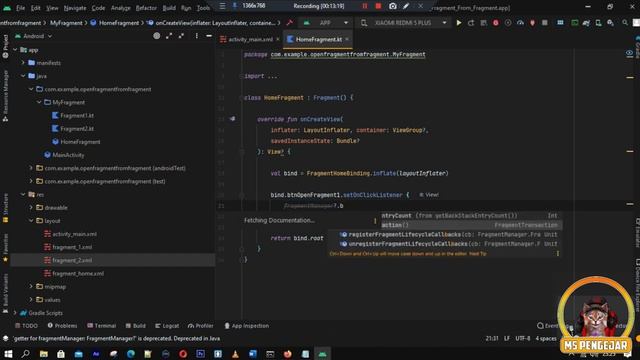Viewport: 640px width, 360px height.
Task: Open the Device Manager phone icon
Action: [598, 23]
